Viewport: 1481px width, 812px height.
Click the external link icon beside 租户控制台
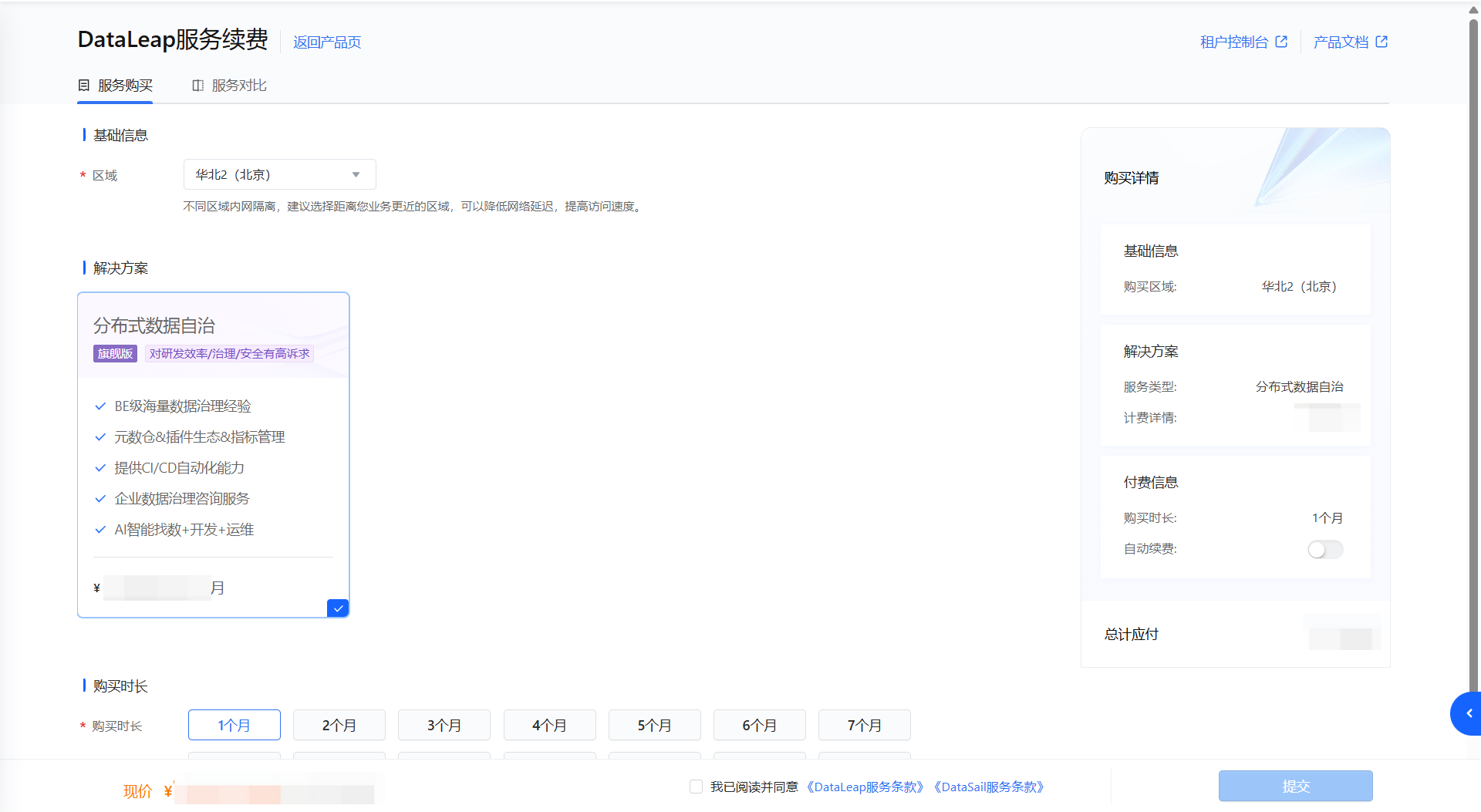coord(1281,42)
